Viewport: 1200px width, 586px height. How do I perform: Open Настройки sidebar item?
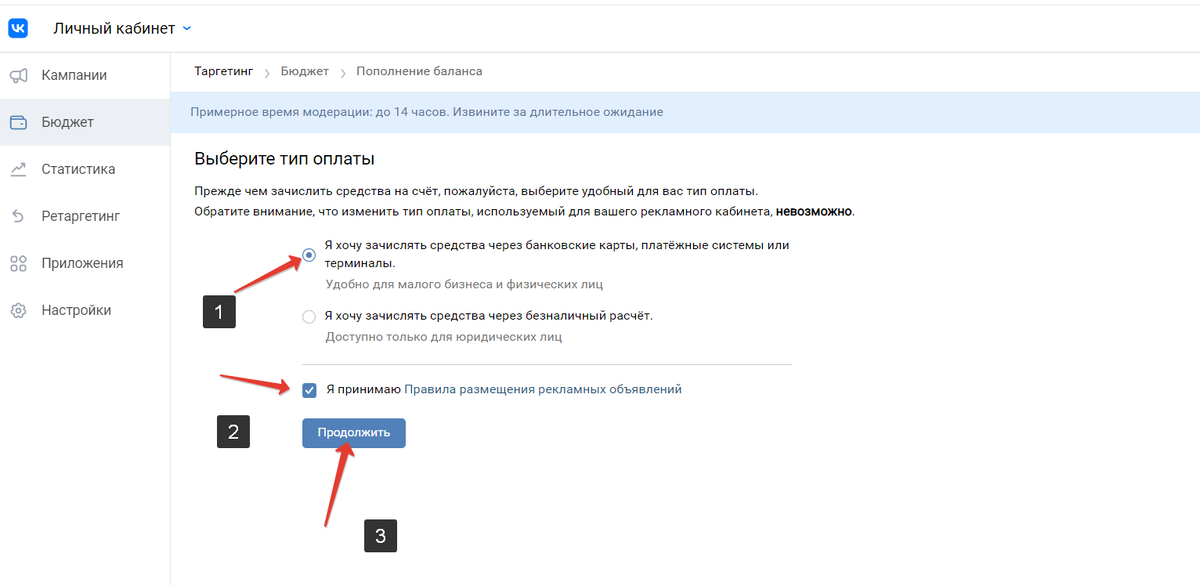[x=85, y=310]
